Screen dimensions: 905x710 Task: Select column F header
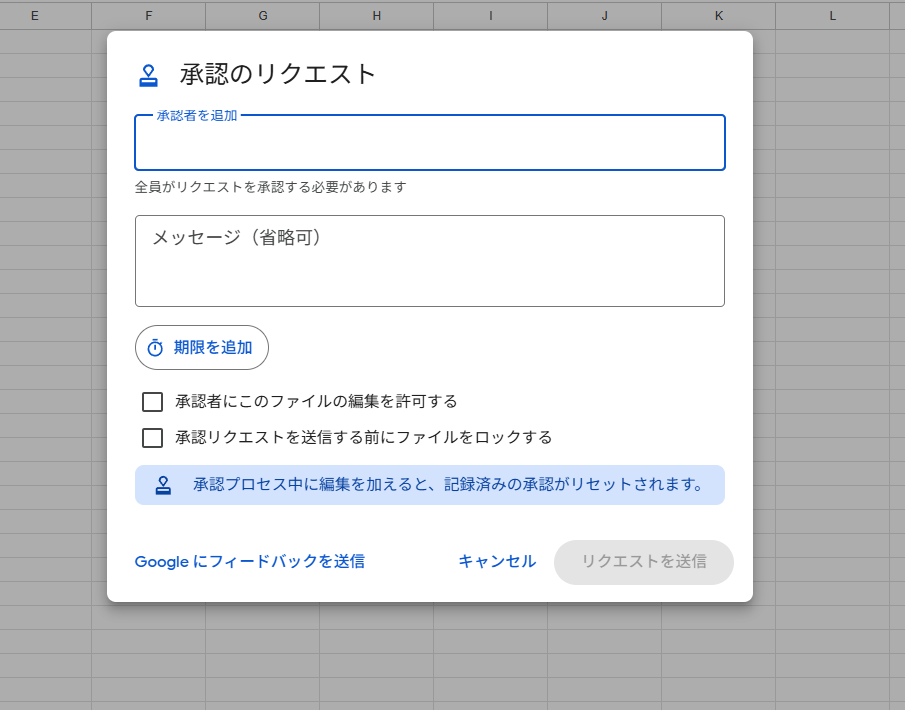coord(148,15)
